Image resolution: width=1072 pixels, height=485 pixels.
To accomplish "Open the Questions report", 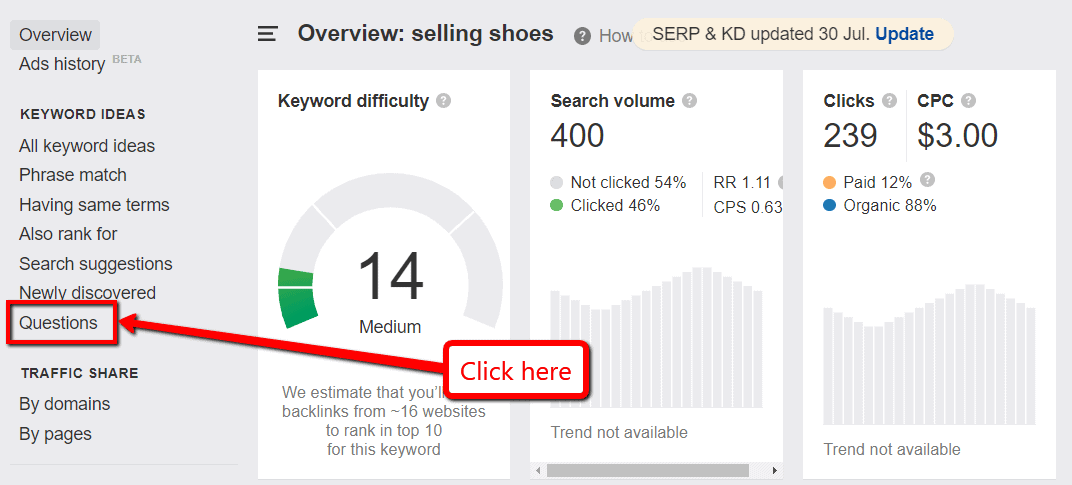I will point(58,323).
